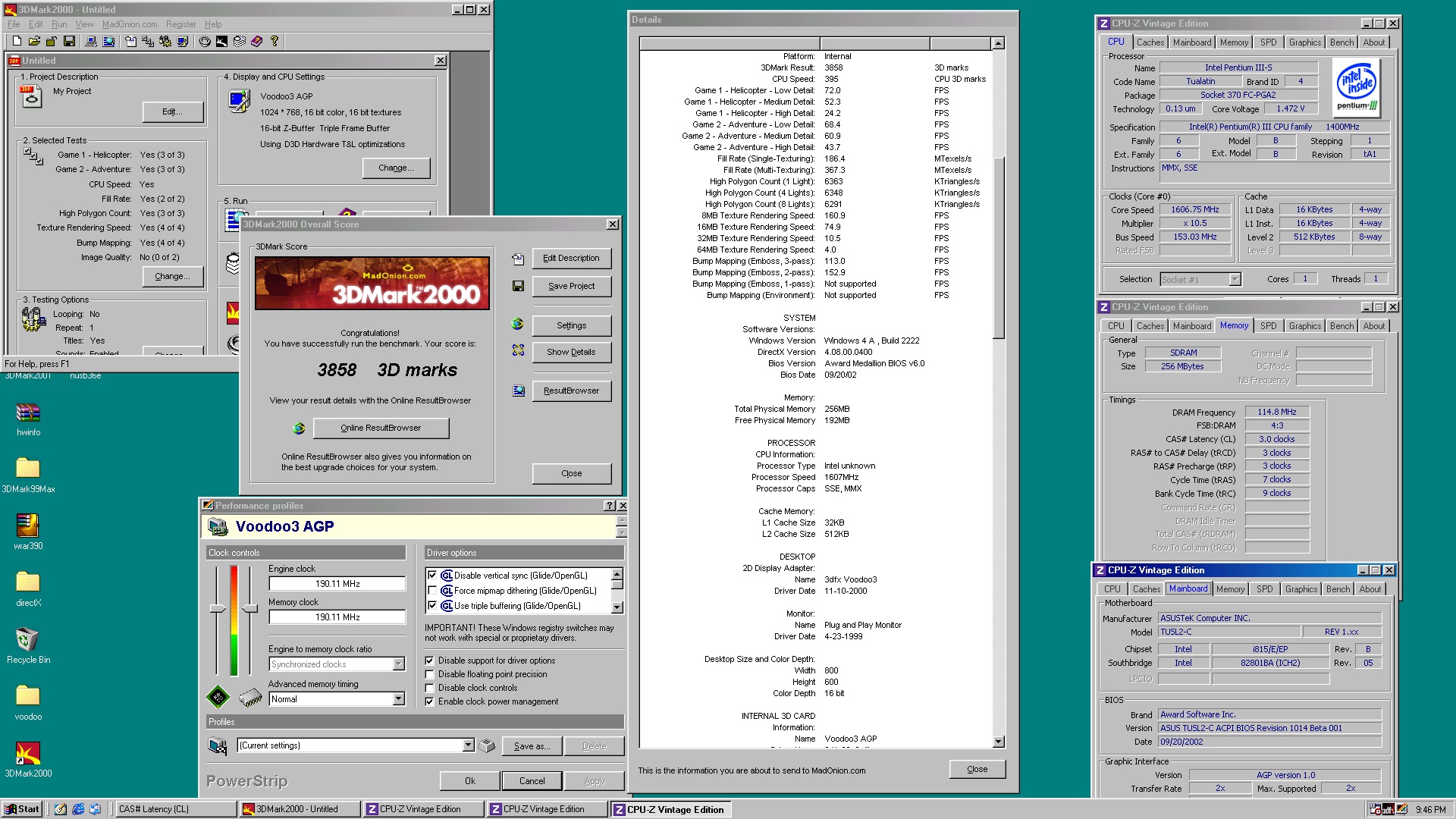The height and width of the screenshot is (819, 1456).
Task: Click the down arrow of Driver options list scrollbar
Action: (617, 607)
